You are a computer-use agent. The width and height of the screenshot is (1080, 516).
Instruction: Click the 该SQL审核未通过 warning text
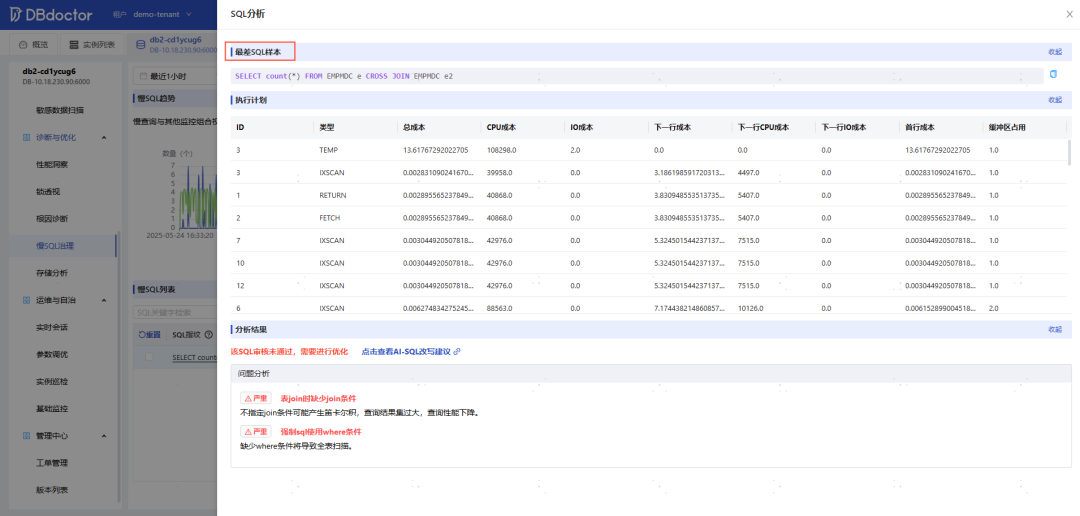coord(289,351)
